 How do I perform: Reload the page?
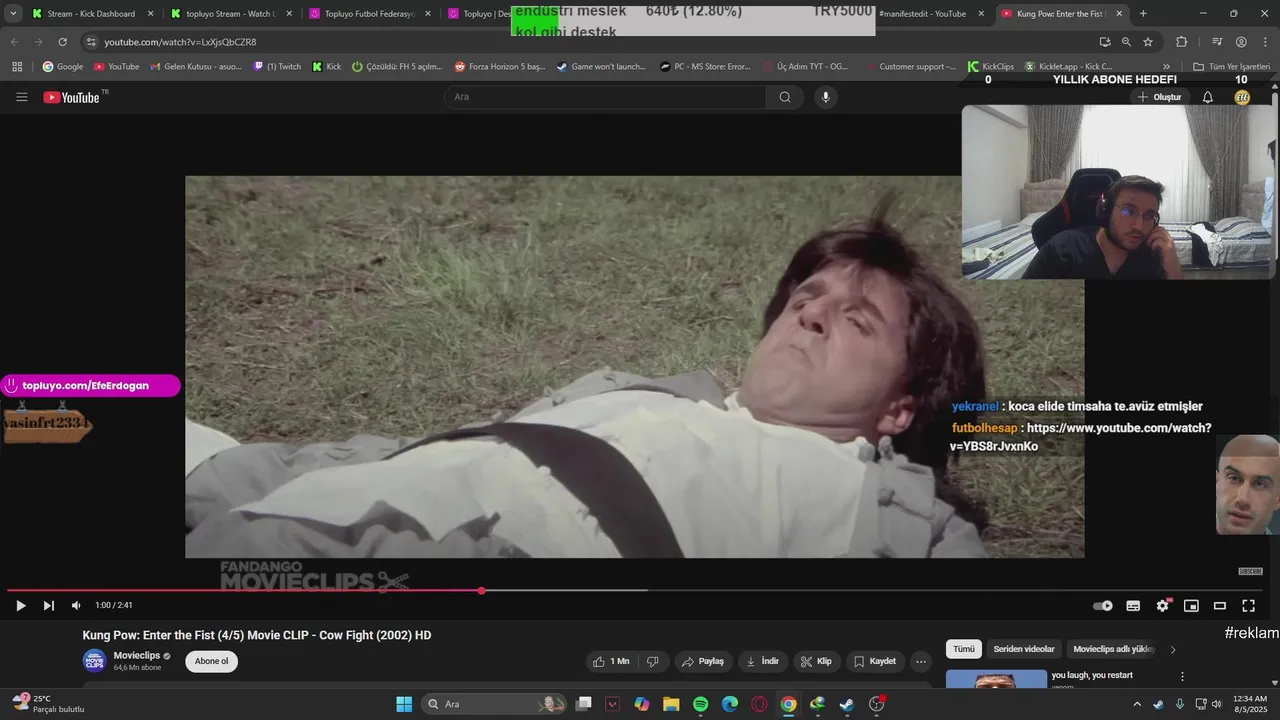(62, 42)
